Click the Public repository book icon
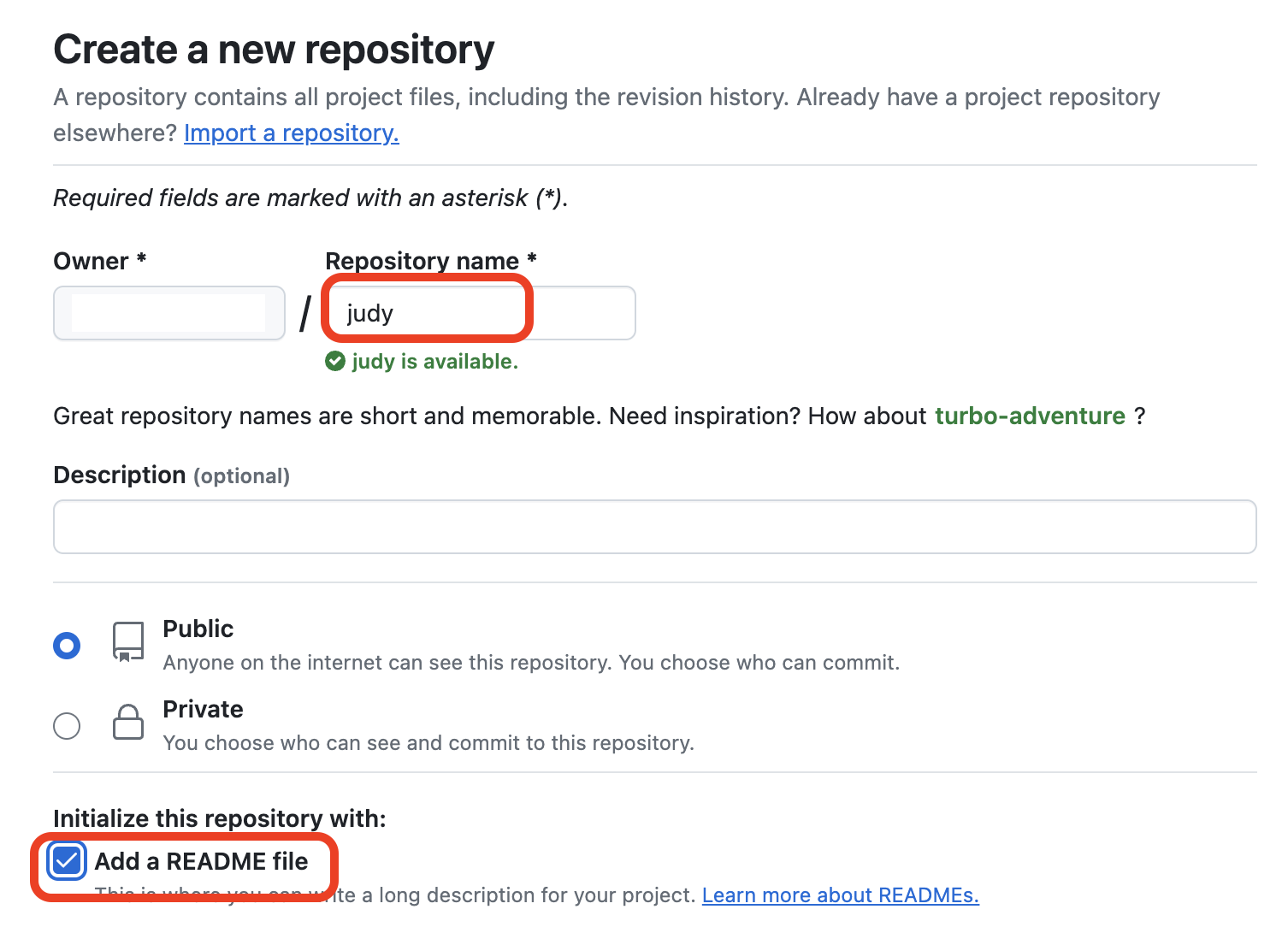1288x927 pixels. click(128, 641)
